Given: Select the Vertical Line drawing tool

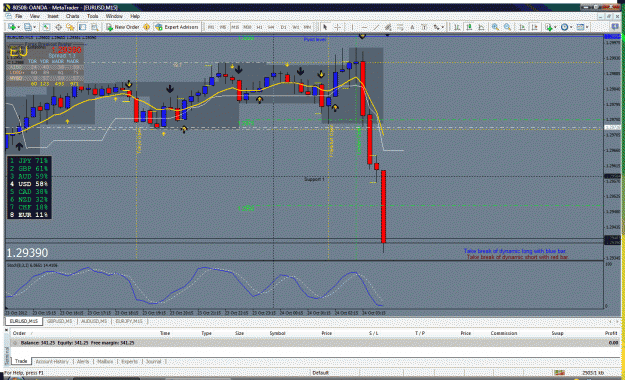Looking at the screenshot, I should (352, 27).
